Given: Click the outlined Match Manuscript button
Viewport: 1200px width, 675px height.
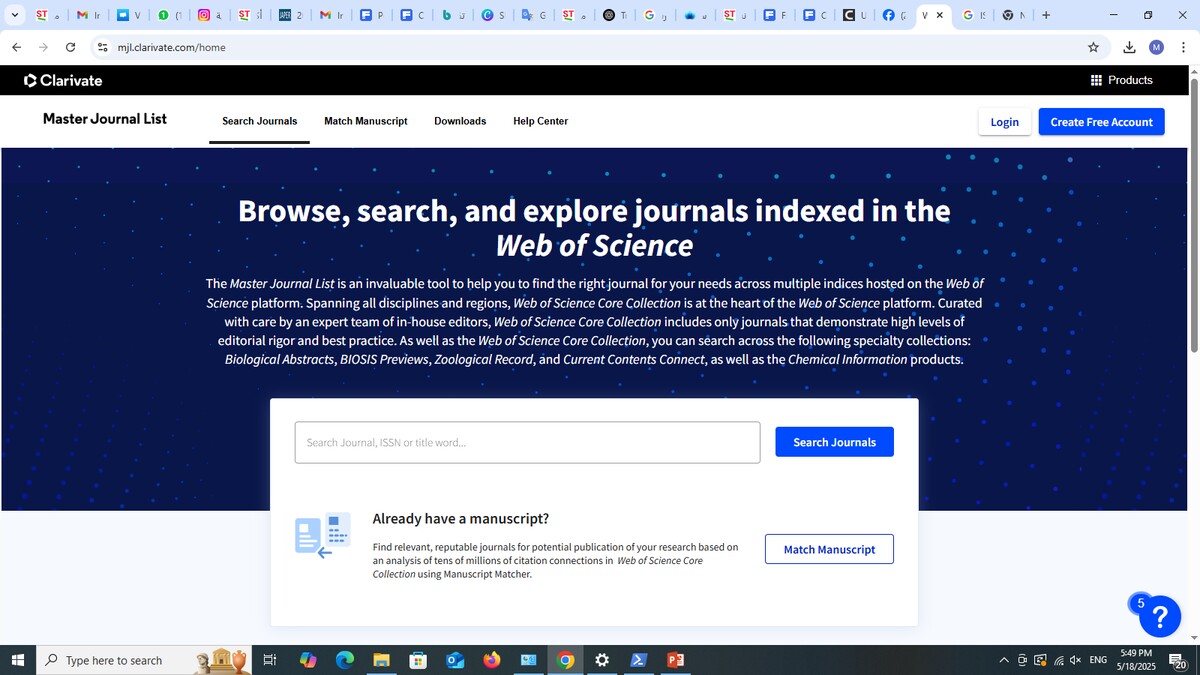Looking at the screenshot, I should [x=829, y=549].
